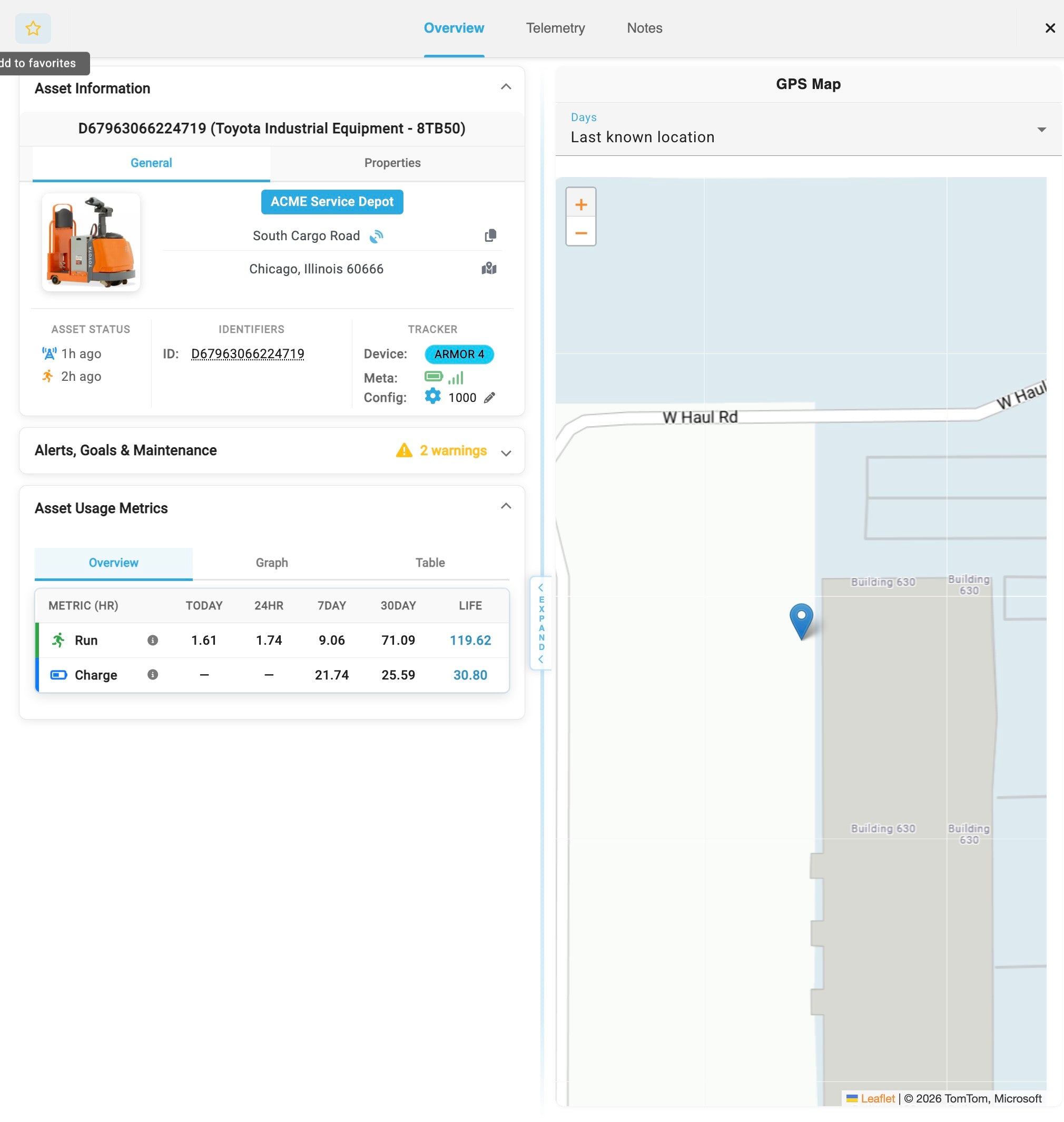This screenshot has height=1122, width=1064.
Task: Click the tracker battery meta icon
Action: point(434,377)
